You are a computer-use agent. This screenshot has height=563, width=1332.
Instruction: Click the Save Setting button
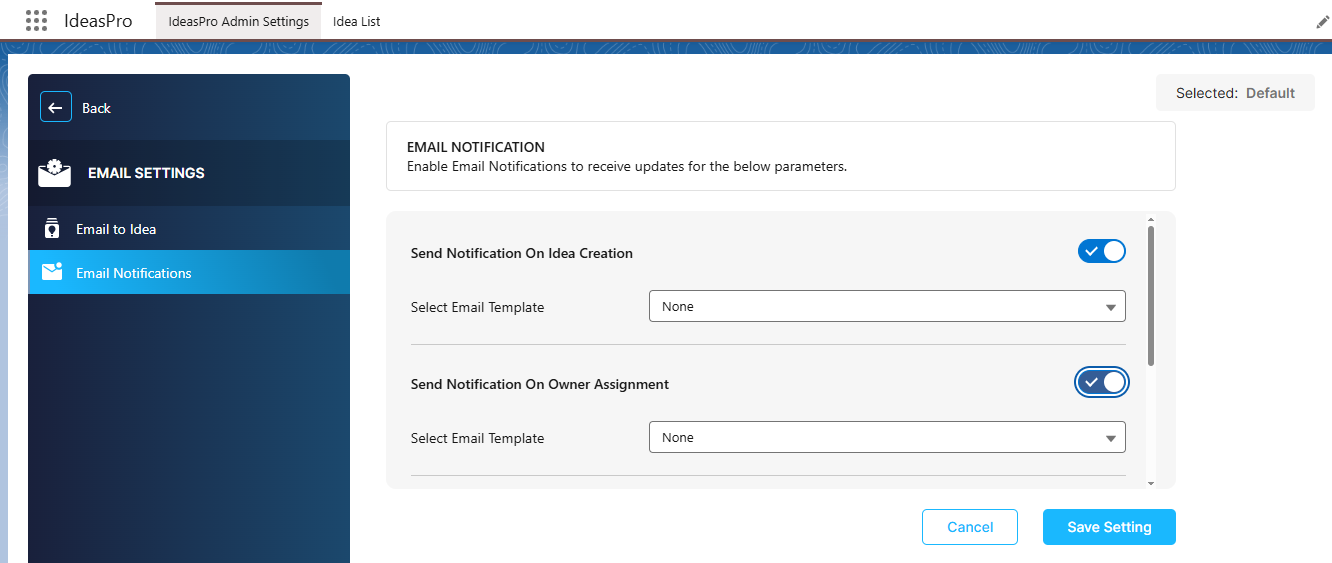pyautogui.click(x=1109, y=527)
